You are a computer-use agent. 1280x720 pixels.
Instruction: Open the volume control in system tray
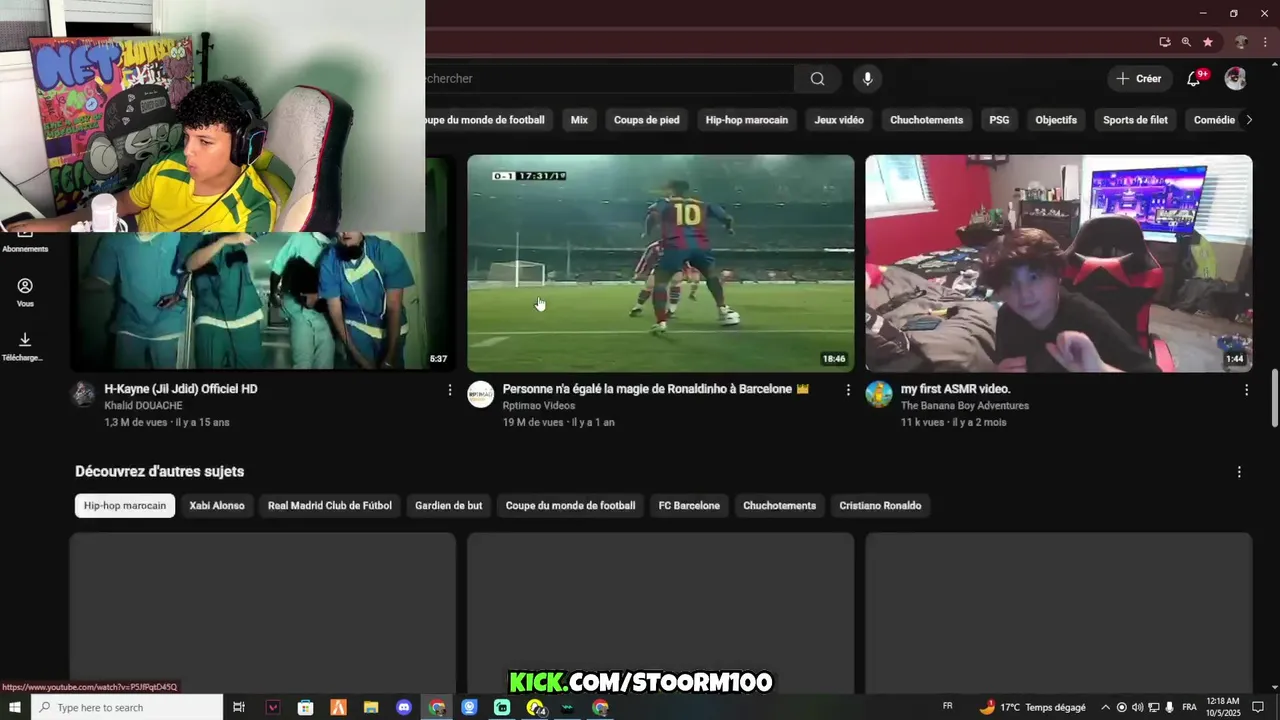point(1137,707)
